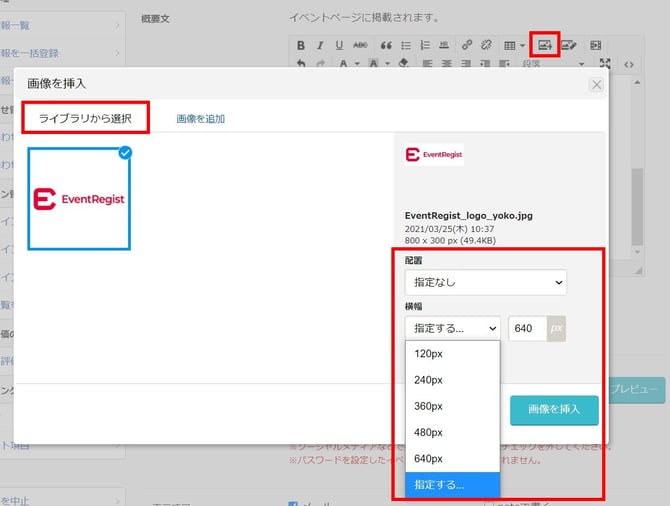Image resolution: width=670 pixels, height=506 pixels.
Task: Select the ライブラリから選択 tab
Action: (x=85, y=118)
